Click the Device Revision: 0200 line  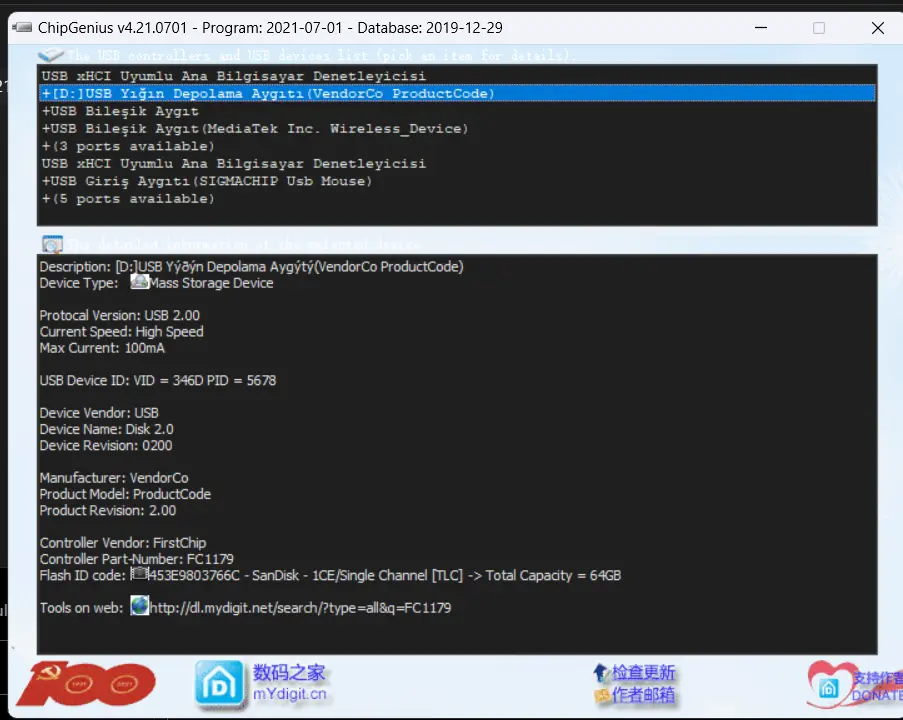(106, 445)
